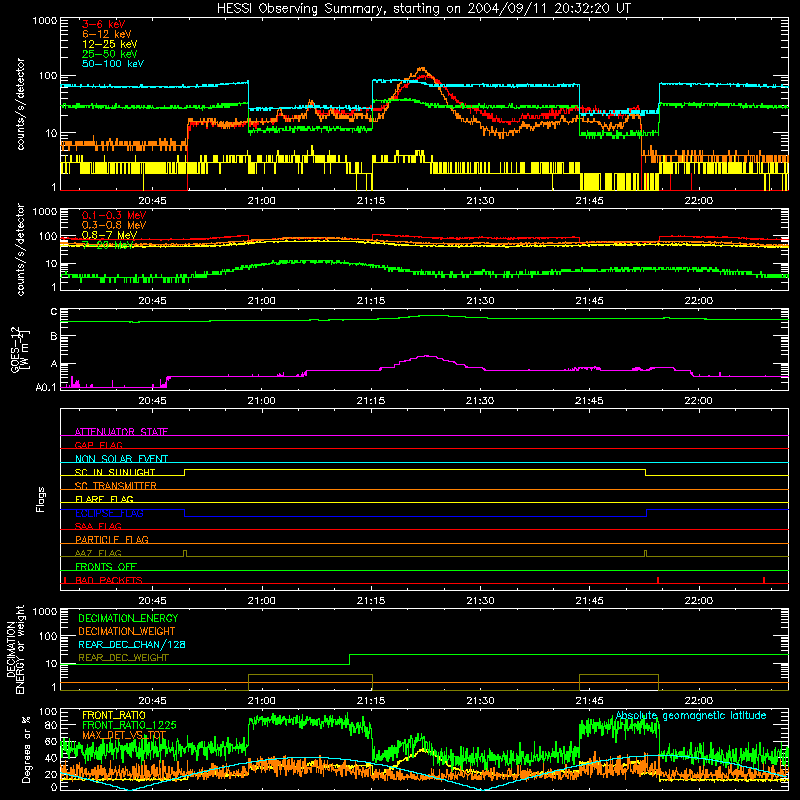Click 21:00 time tick under MeV panel
The width and height of the screenshot is (800, 800).
point(262,301)
